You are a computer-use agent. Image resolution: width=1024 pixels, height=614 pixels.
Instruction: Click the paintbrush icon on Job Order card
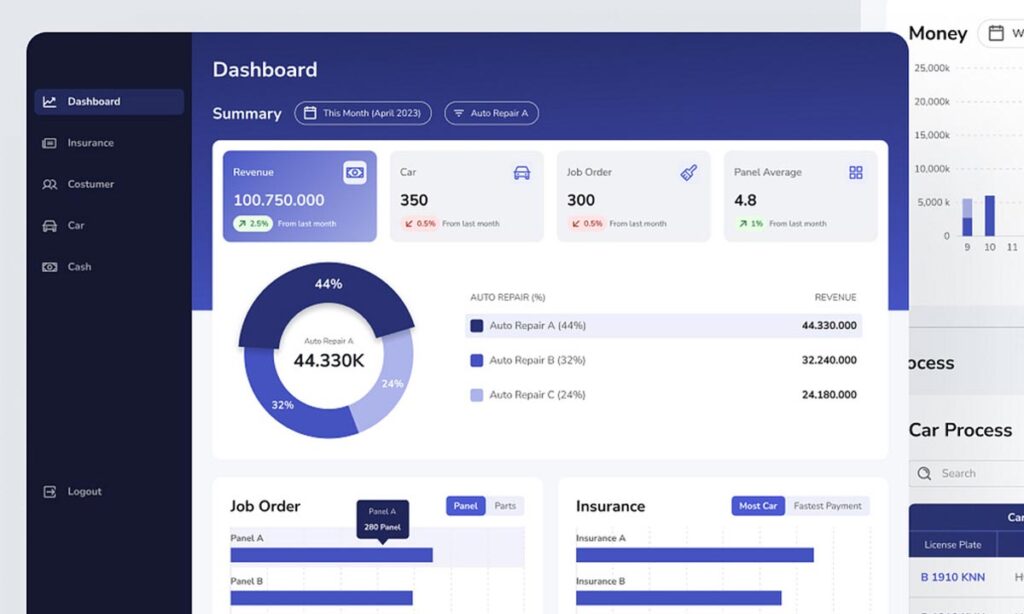pos(689,172)
